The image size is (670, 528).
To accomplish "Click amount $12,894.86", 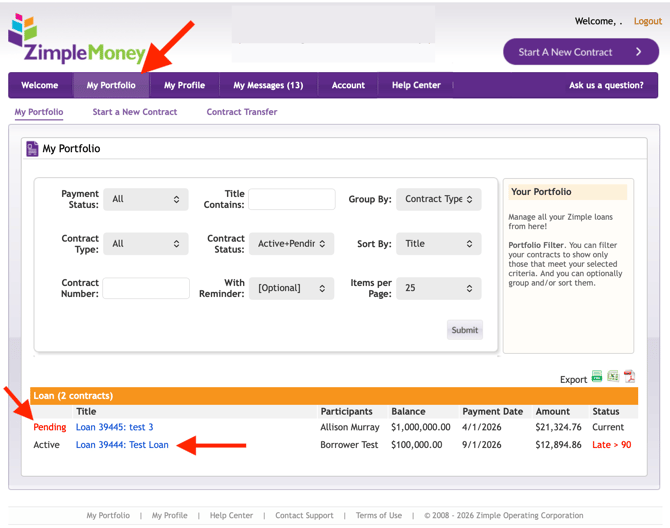I will coord(558,445).
